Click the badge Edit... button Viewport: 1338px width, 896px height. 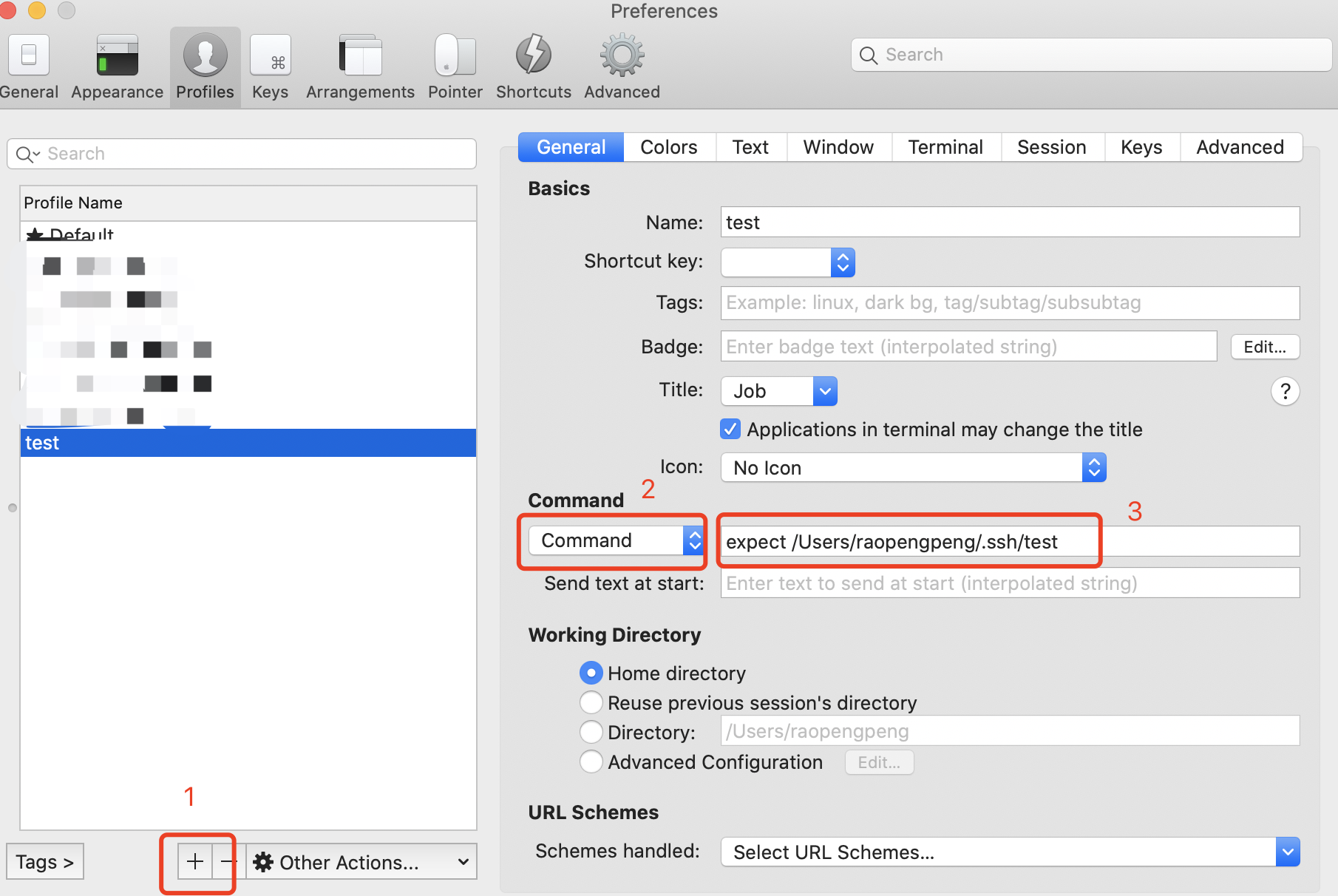pyautogui.click(x=1265, y=347)
